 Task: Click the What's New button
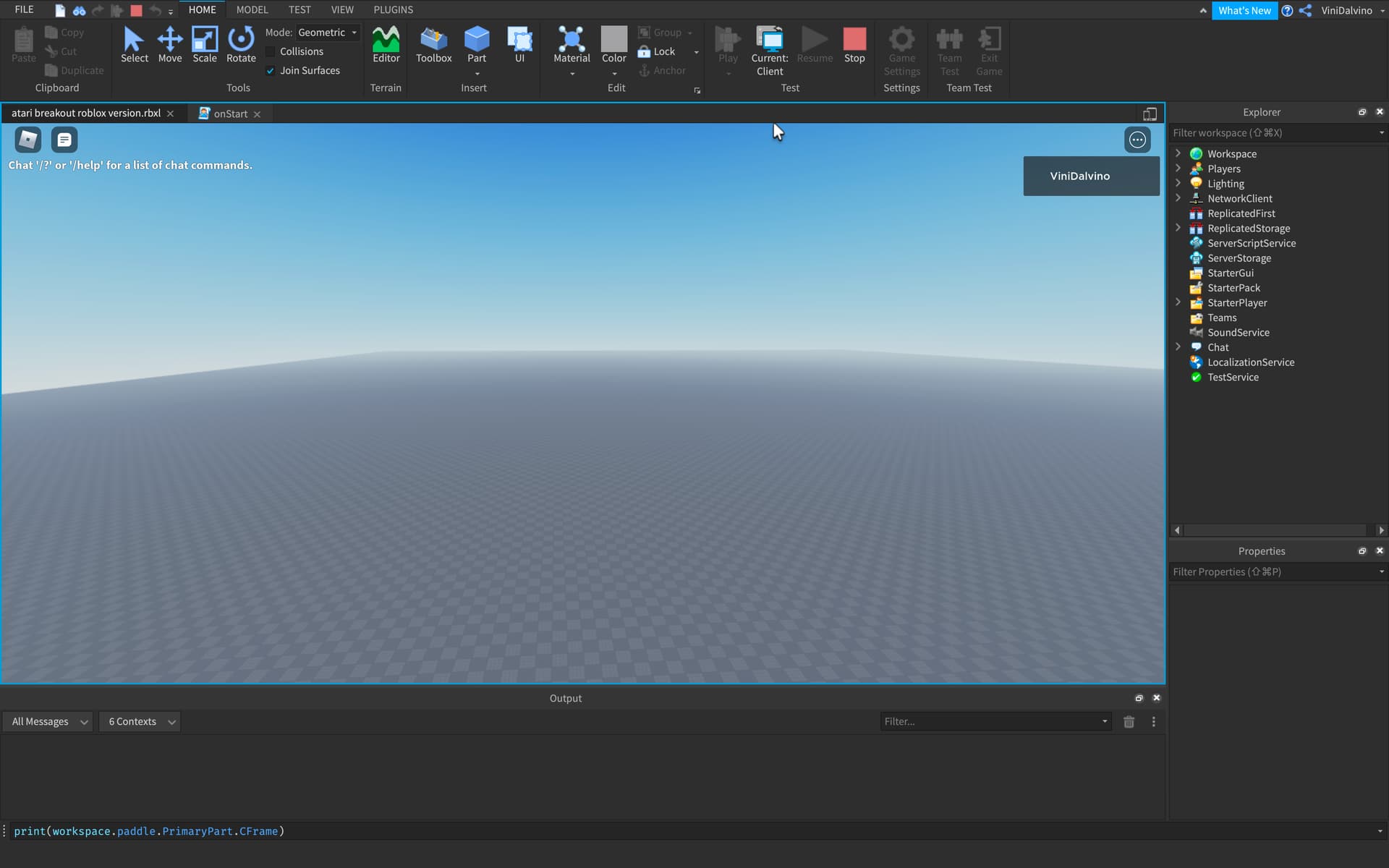point(1244,10)
